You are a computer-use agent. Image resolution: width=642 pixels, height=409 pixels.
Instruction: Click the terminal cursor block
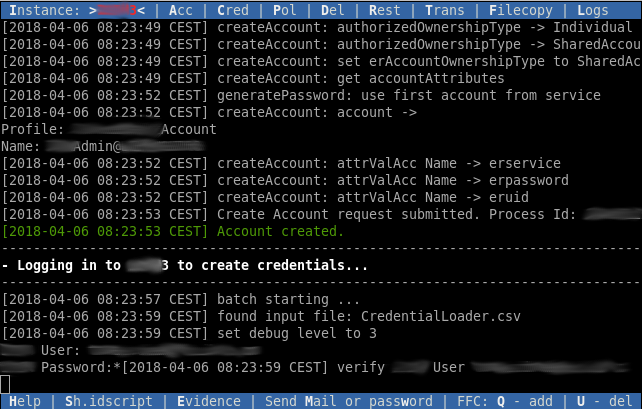coord(5,384)
